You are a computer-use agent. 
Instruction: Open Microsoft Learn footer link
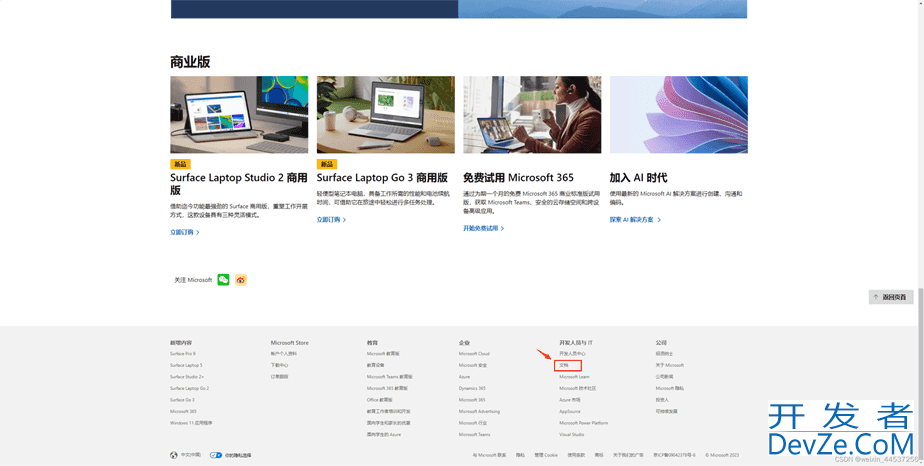coord(575,376)
